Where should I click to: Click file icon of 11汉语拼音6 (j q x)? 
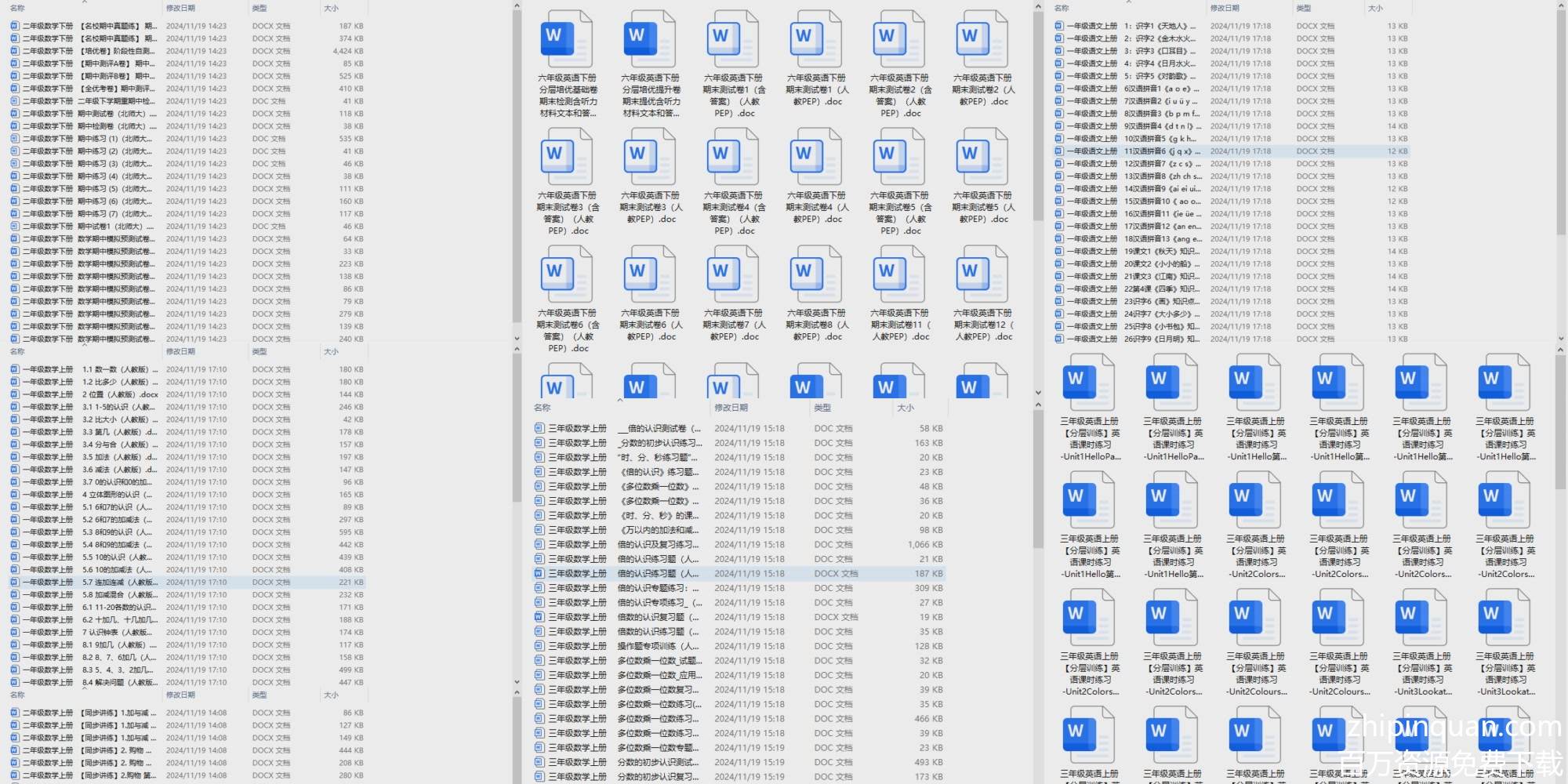click(x=1059, y=151)
